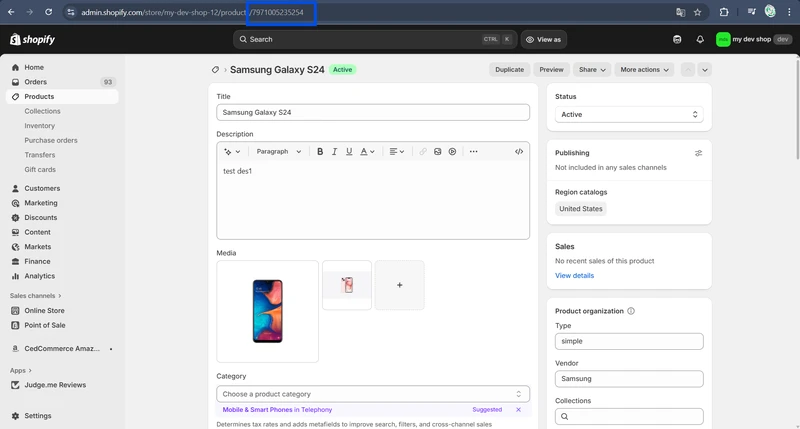Open more formatting options ellipsis
This screenshot has height=429, width=800.
pos(473,152)
